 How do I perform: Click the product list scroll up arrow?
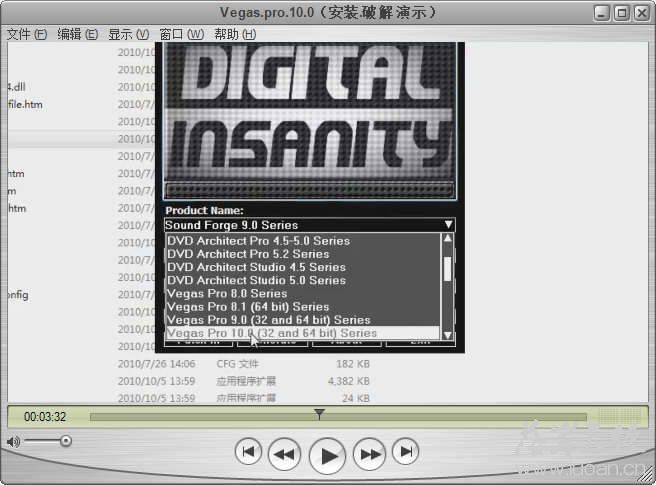tap(448, 239)
